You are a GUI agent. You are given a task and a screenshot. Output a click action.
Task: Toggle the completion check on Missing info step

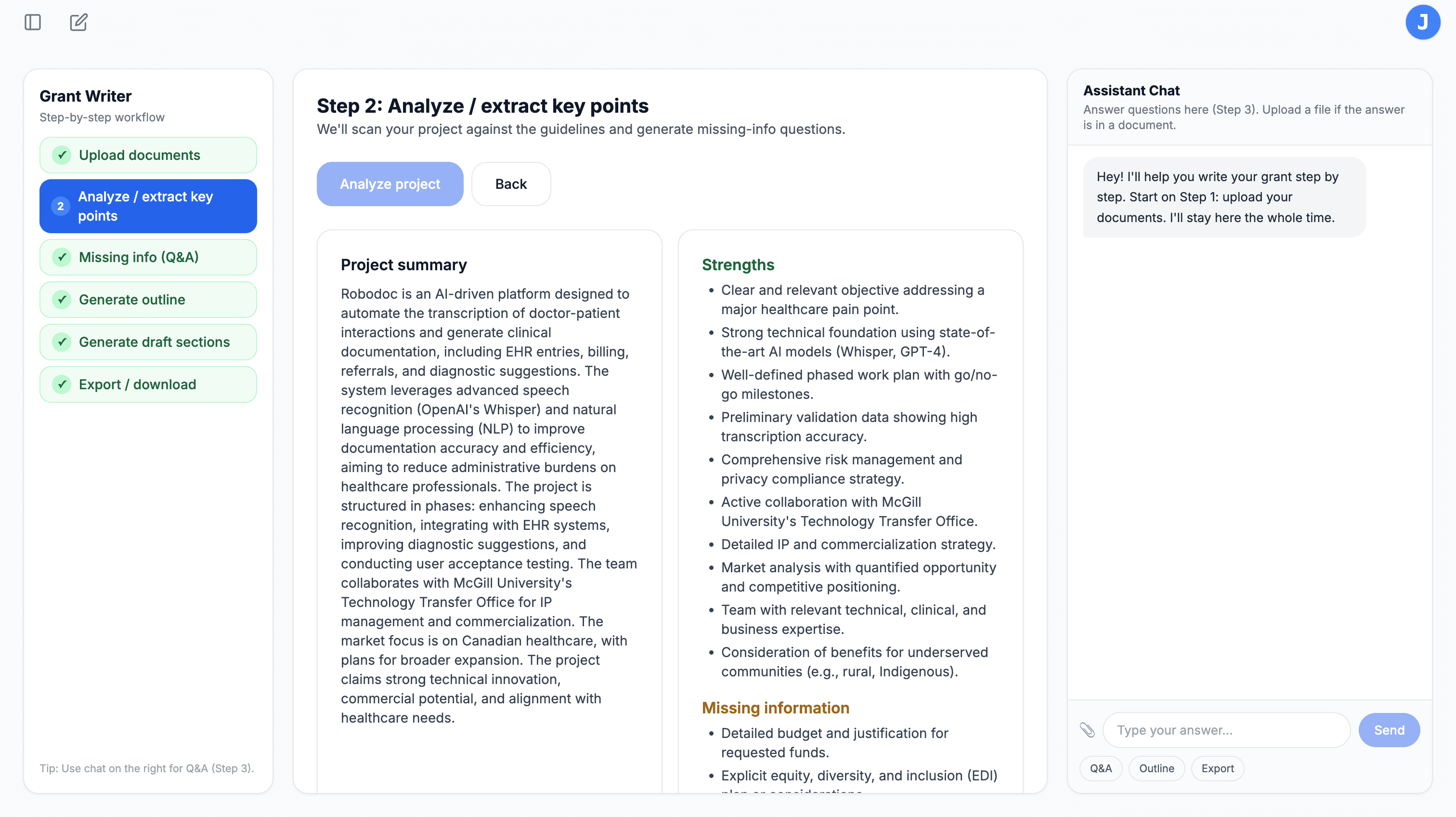coord(62,257)
